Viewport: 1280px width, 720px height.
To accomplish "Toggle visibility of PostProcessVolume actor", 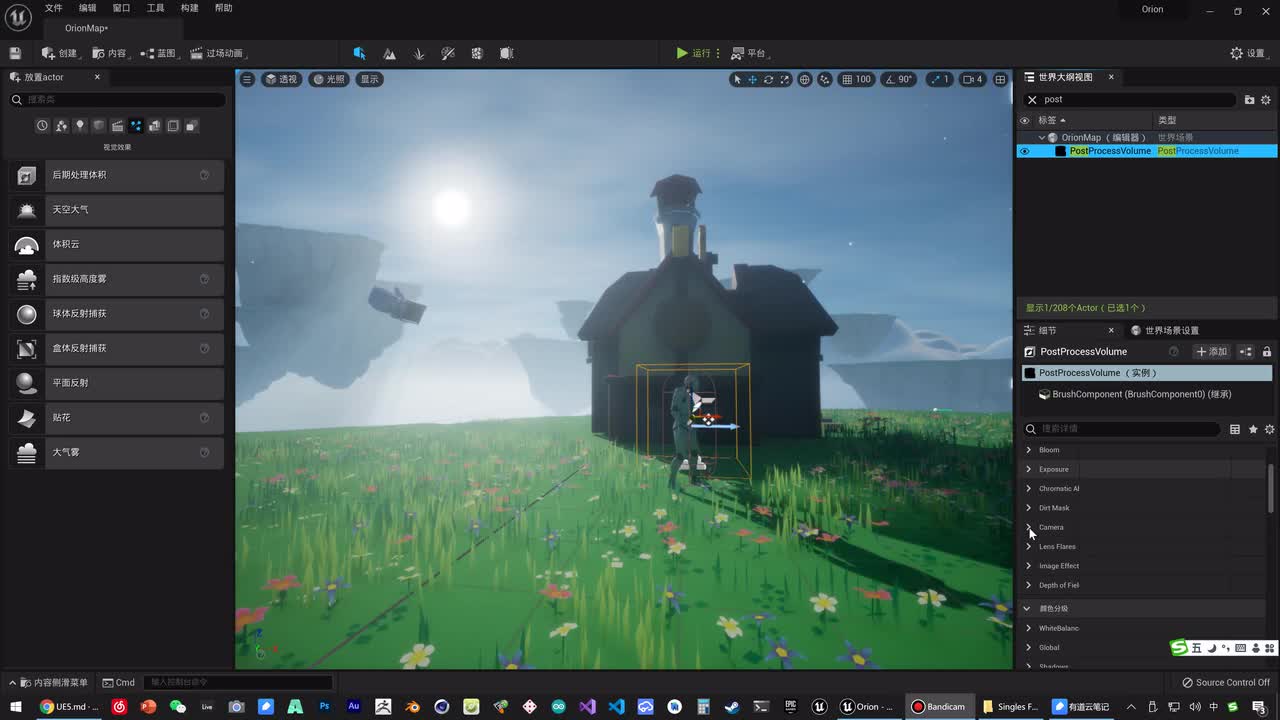I will [x=1024, y=151].
